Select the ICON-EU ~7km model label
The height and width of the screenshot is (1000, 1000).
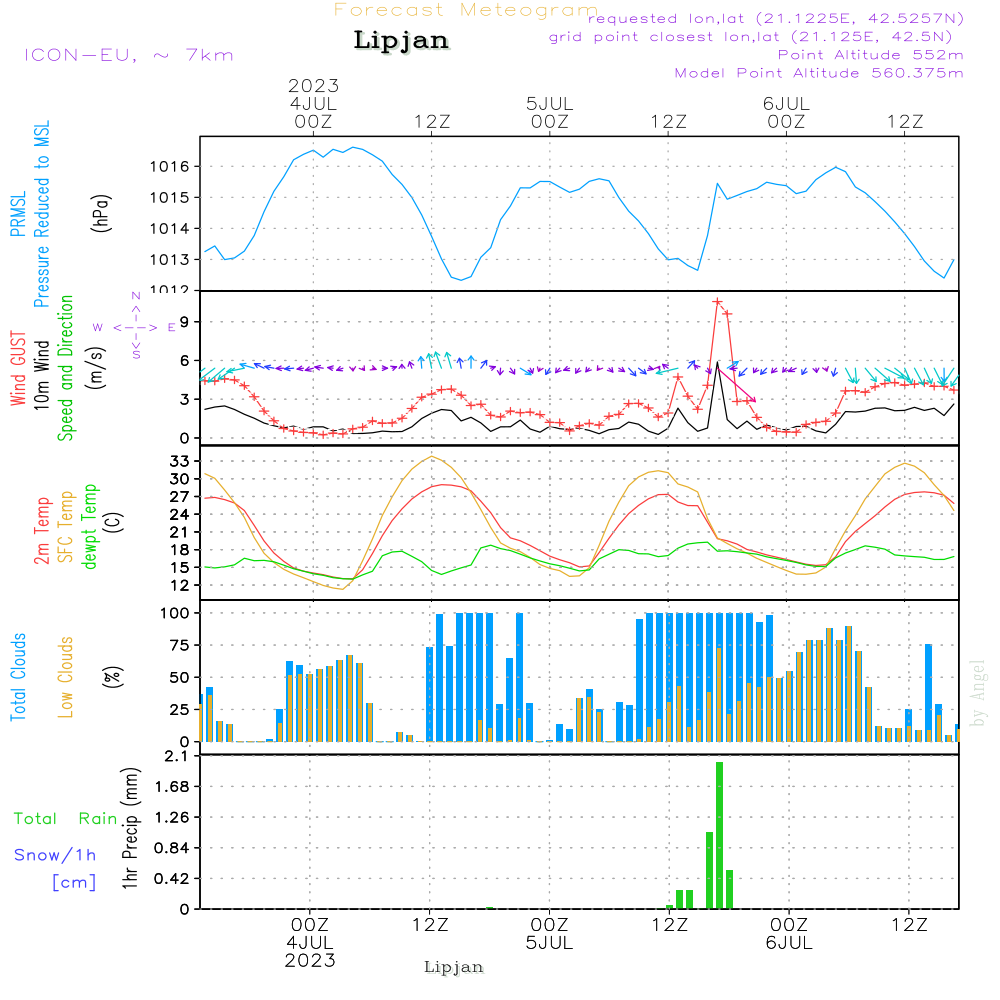point(128,55)
